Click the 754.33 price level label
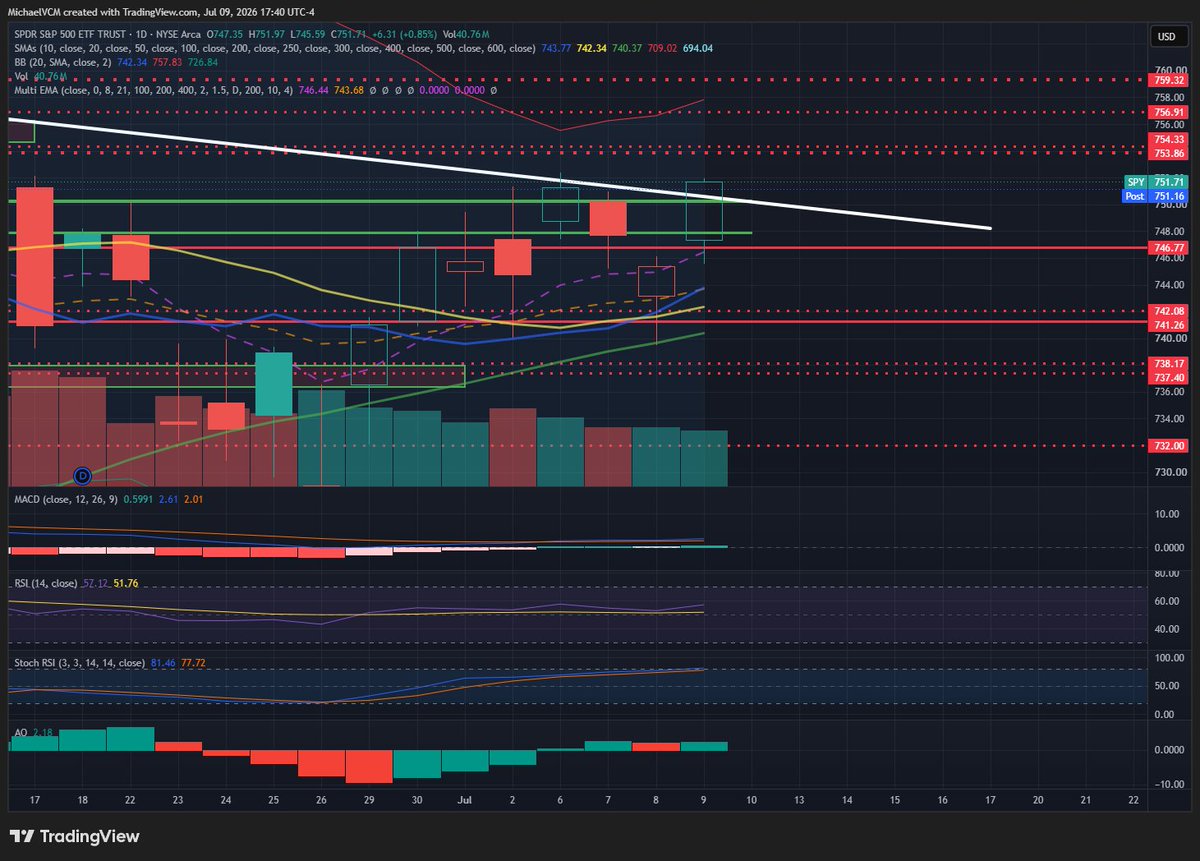 pyautogui.click(x=1169, y=140)
